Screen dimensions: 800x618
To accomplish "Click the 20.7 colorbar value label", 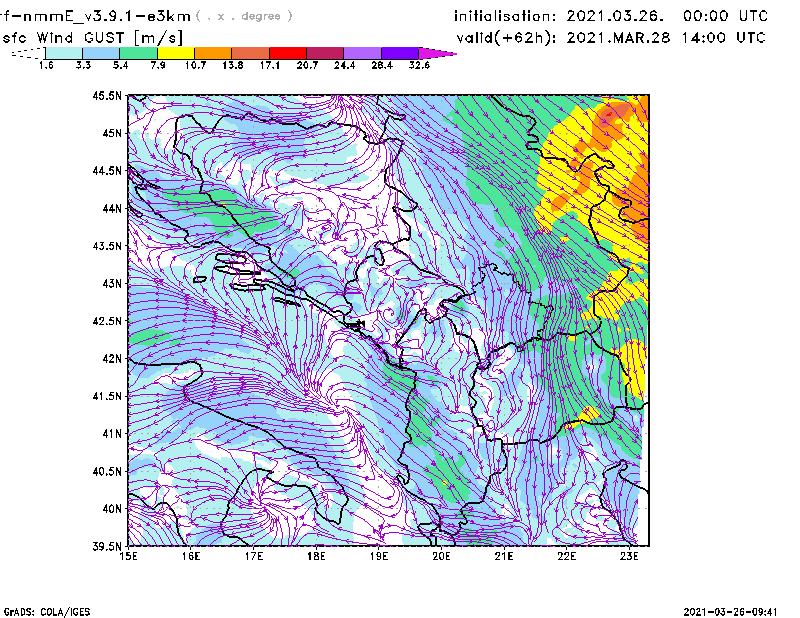I will coord(307,65).
